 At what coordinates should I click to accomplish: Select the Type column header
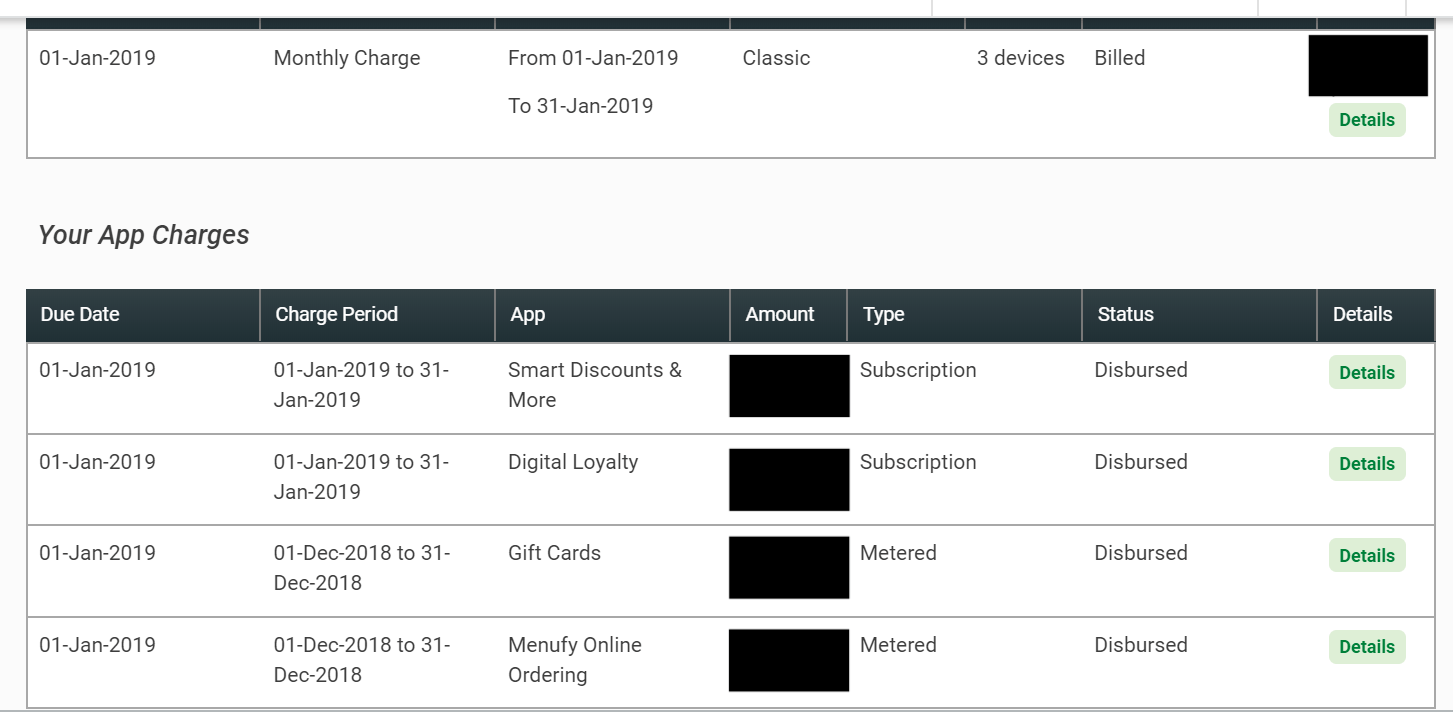[x=883, y=314]
